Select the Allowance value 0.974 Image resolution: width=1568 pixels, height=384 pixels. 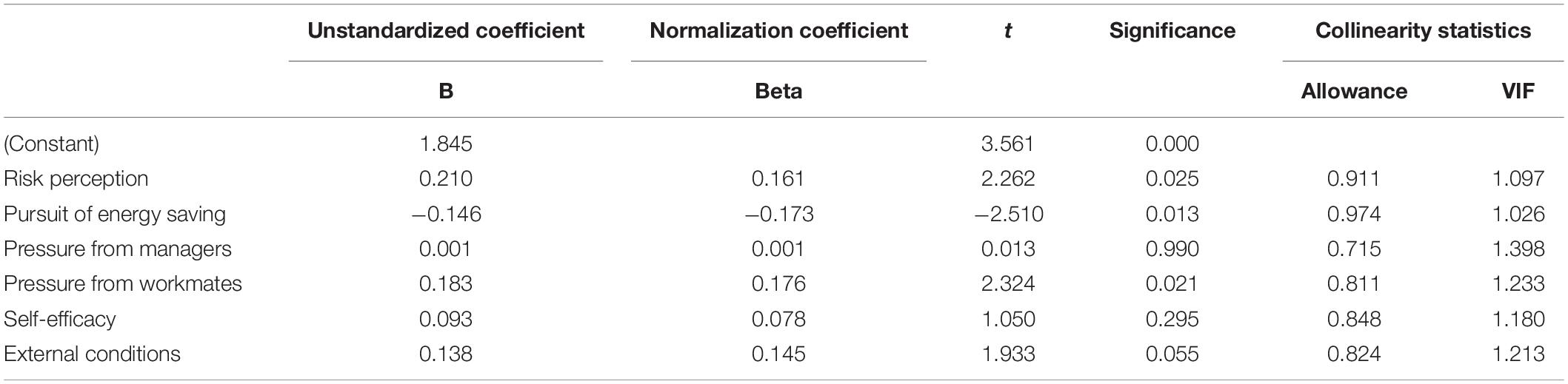pyautogui.click(x=1354, y=215)
